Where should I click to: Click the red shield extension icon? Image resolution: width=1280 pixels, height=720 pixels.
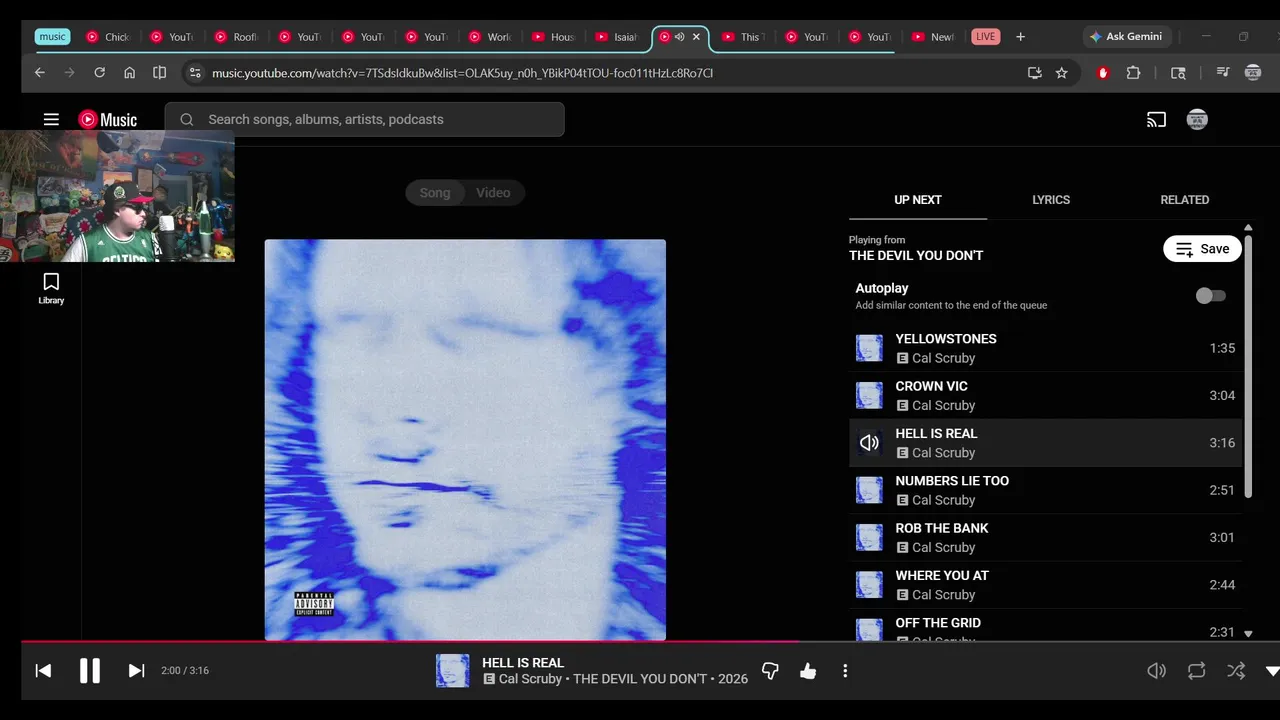[1103, 73]
